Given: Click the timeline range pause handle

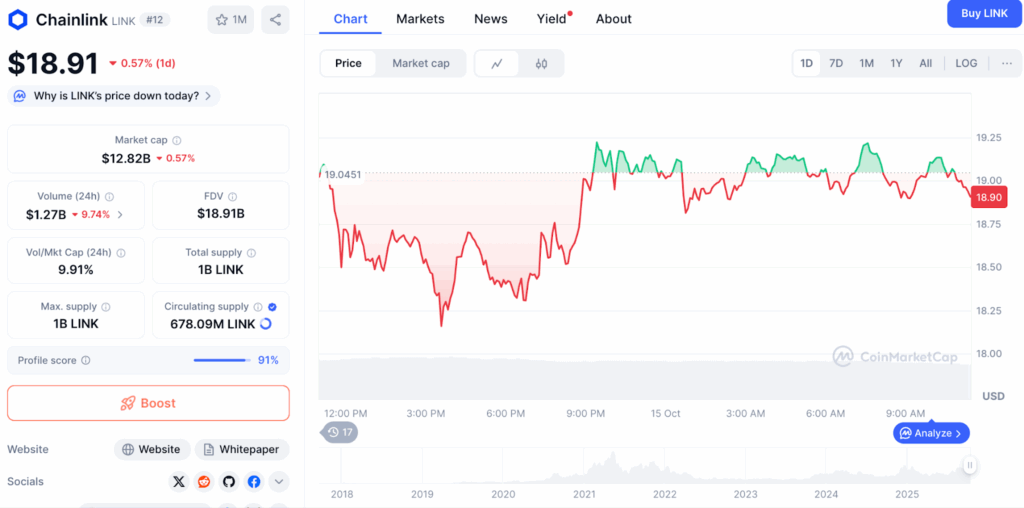Looking at the screenshot, I should click(969, 465).
